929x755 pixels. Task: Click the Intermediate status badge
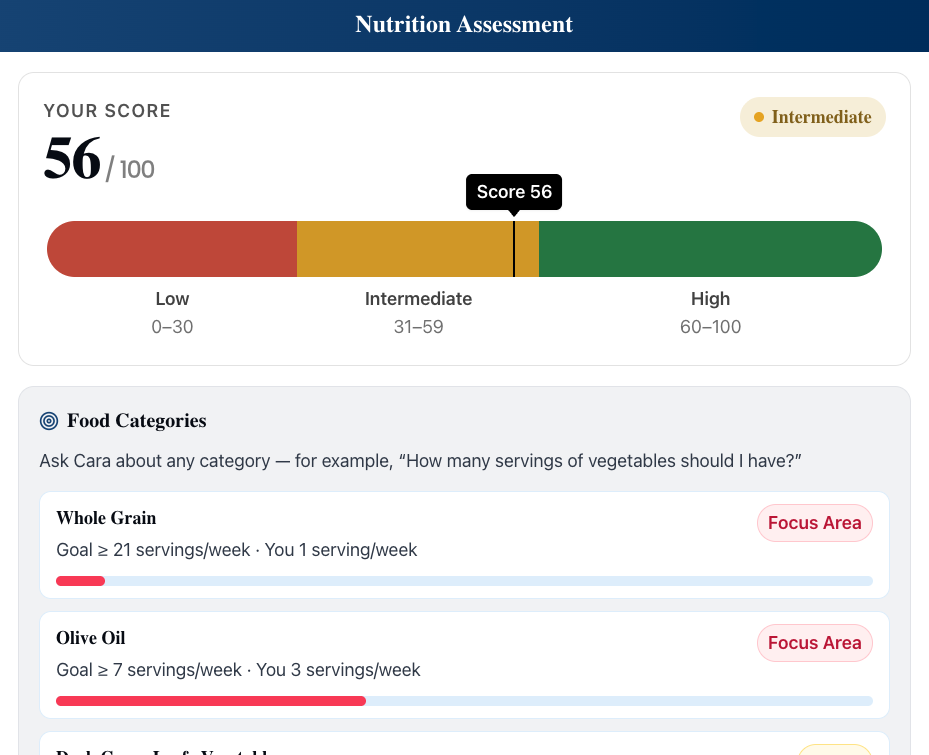[x=812, y=117]
